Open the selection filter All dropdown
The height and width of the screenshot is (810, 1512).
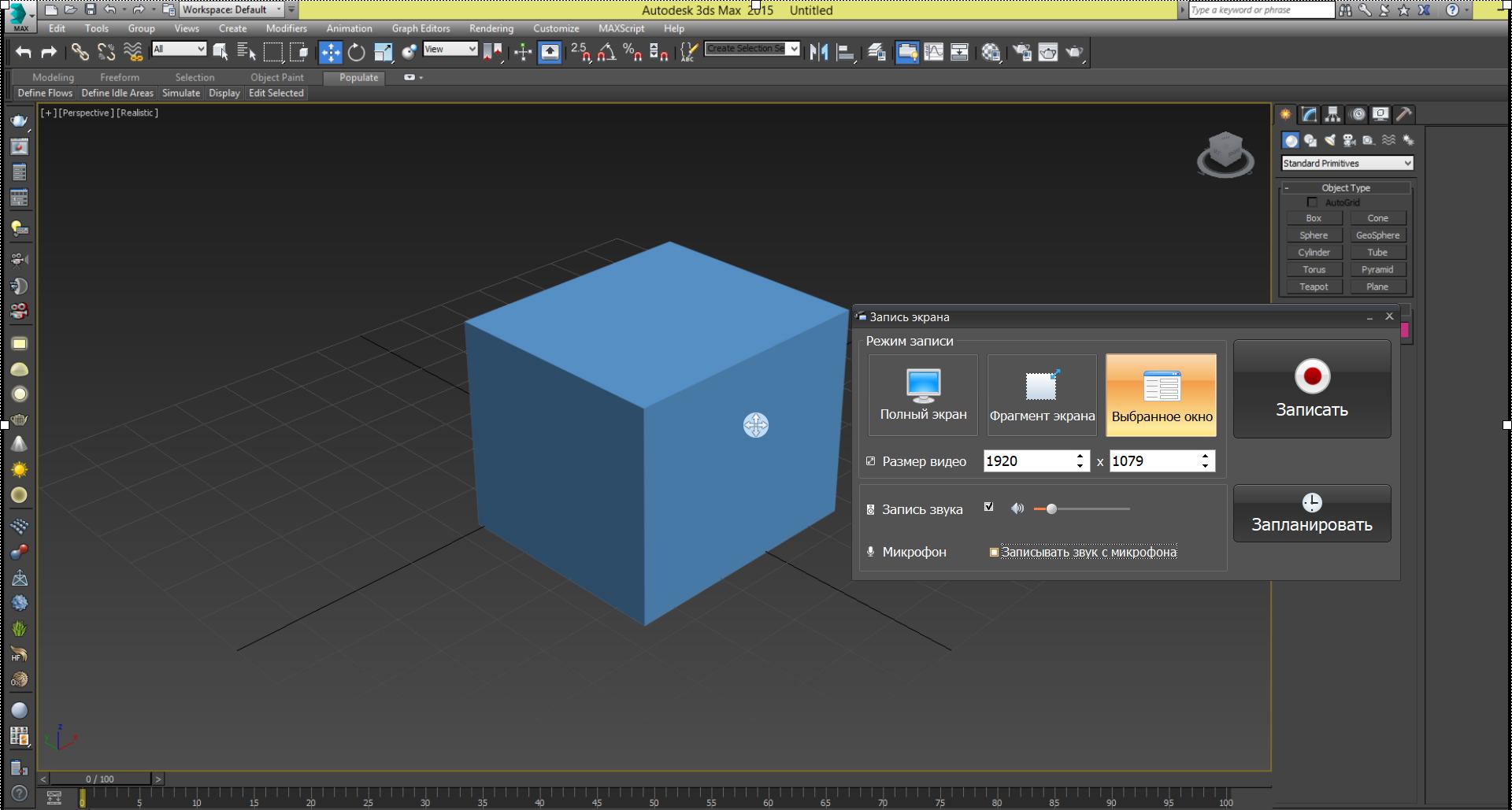[179, 50]
